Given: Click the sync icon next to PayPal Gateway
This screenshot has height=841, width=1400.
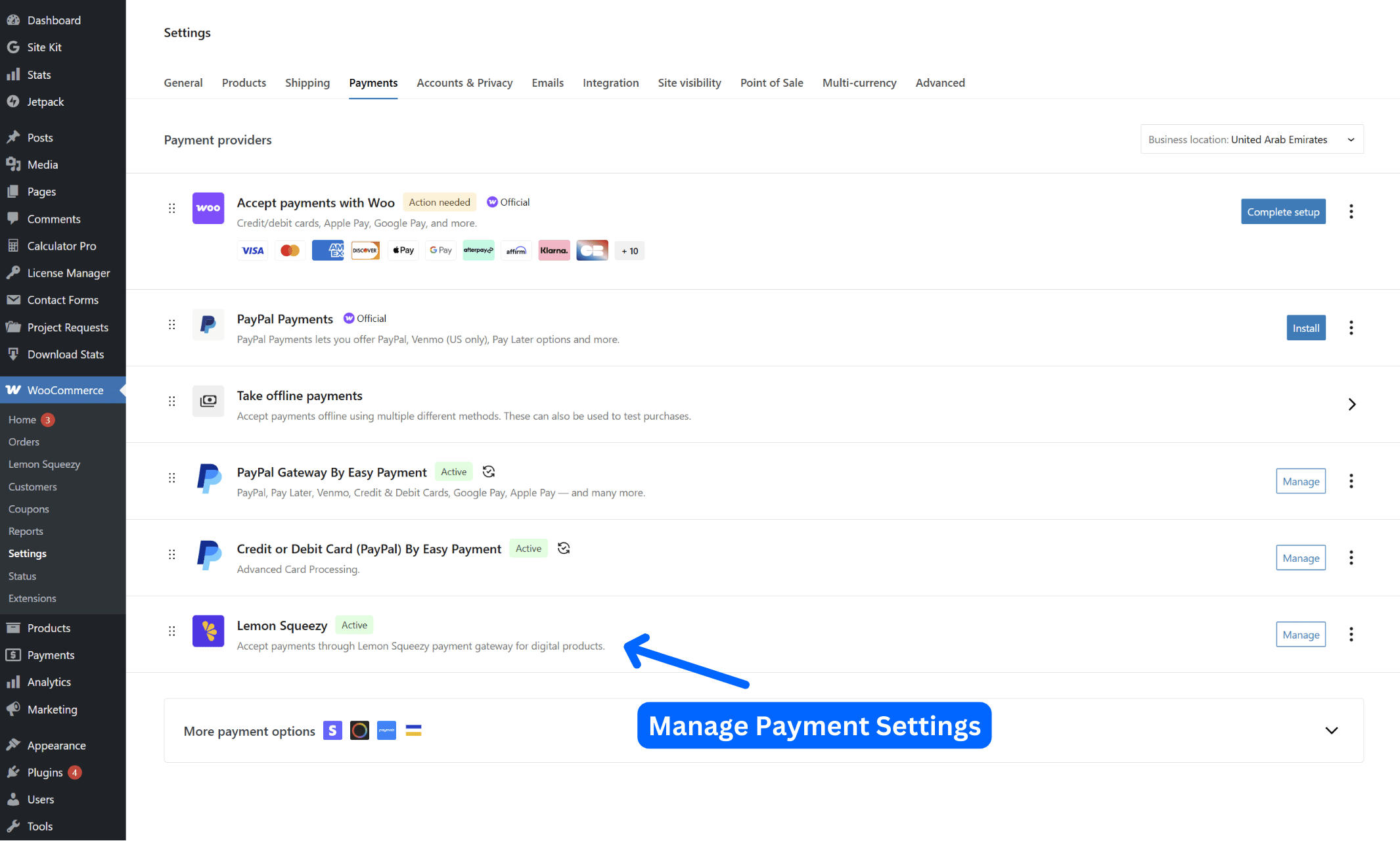Looking at the screenshot, I should coord(488,471).
